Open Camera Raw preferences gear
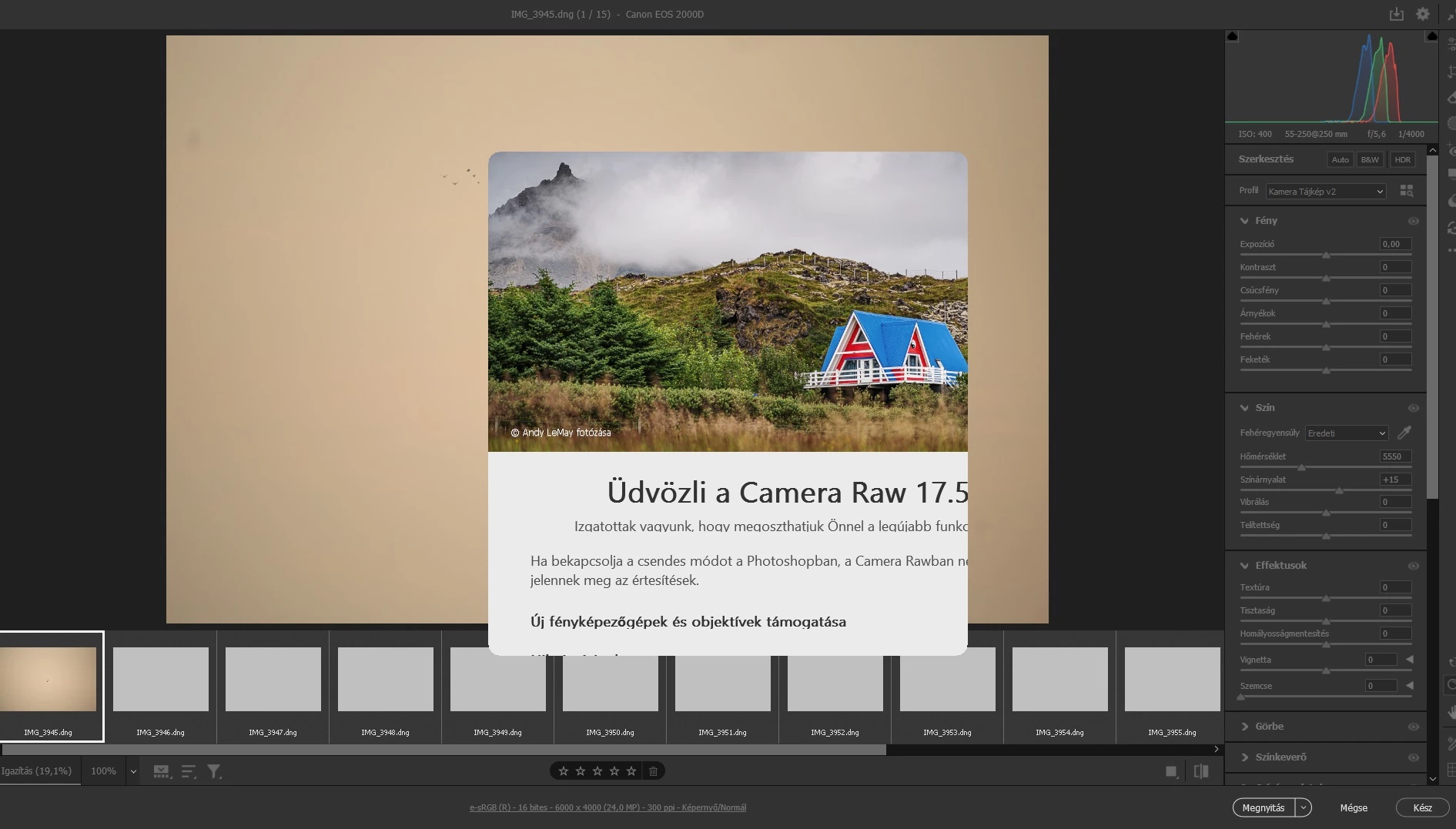 tap(1423, 14)
